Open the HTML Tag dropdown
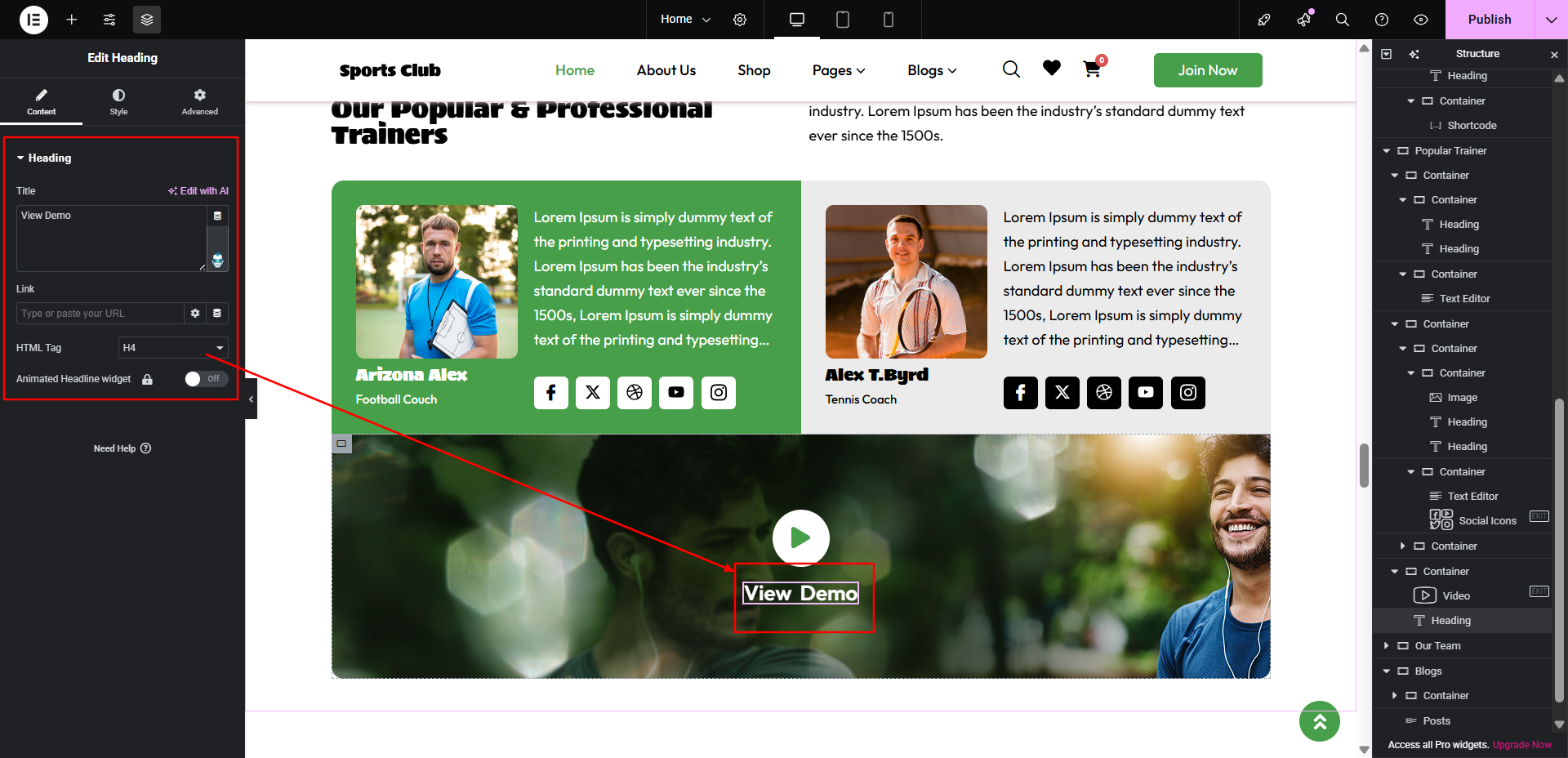The height and width of the screenshot is (758, 1568). (x=173, y=348)
